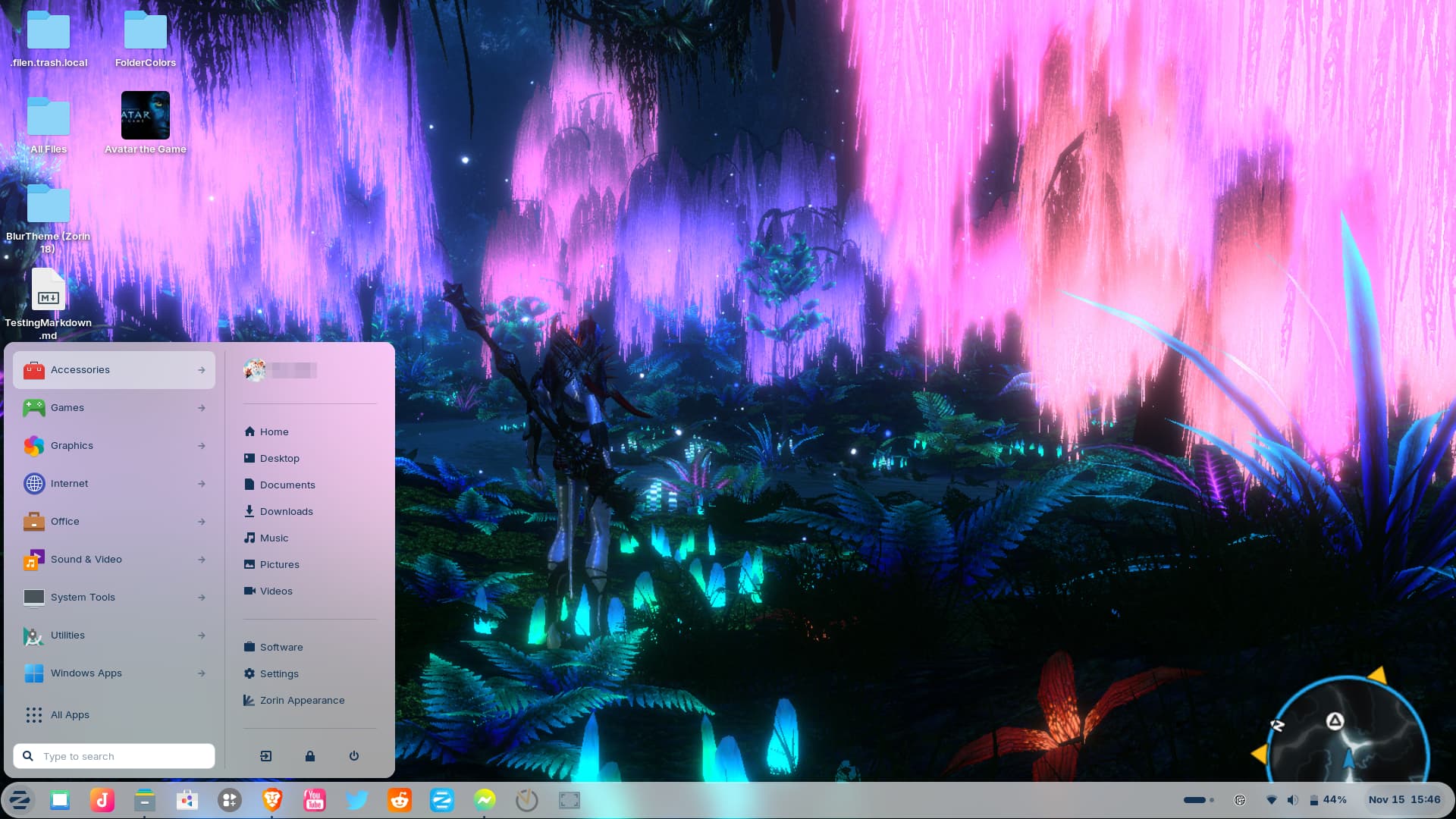Open the Downloads folder shortcut

[286, 512]
